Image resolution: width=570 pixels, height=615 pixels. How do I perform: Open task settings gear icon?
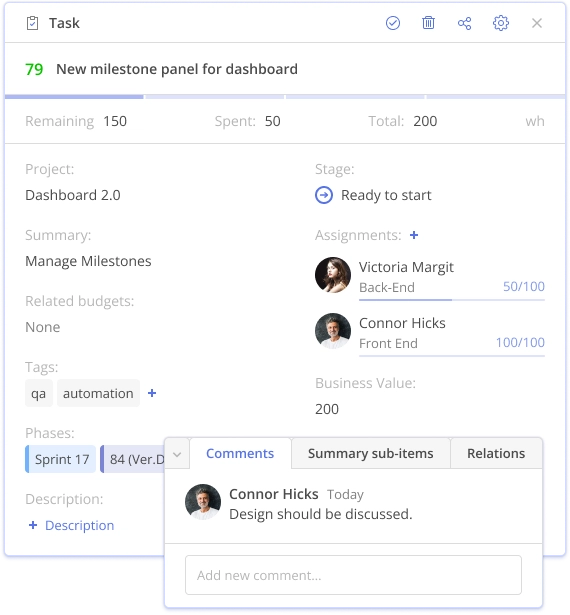501,23
